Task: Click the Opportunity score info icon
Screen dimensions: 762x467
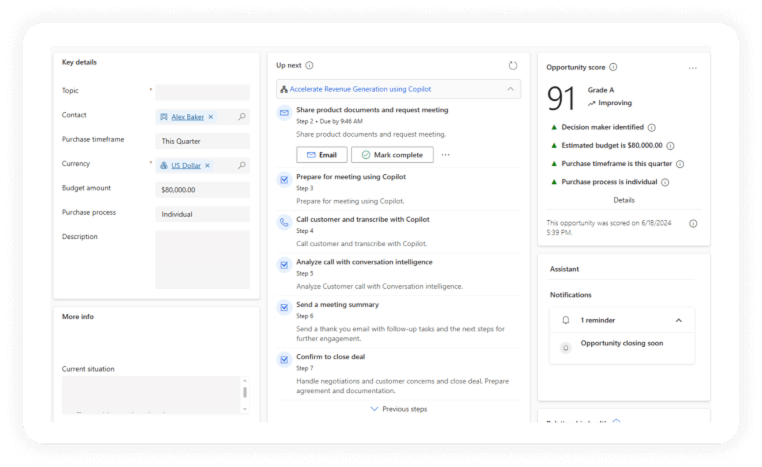Action: 613,67
